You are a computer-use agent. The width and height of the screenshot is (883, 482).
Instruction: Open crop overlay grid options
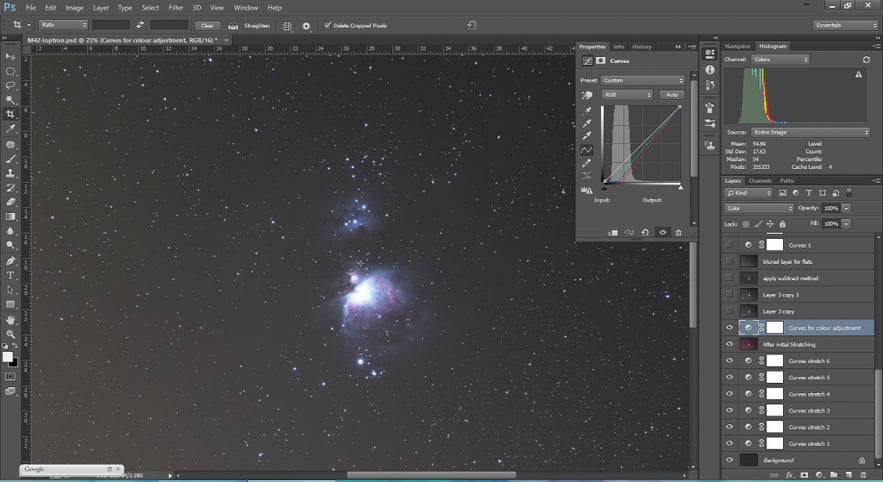(287, 26)
